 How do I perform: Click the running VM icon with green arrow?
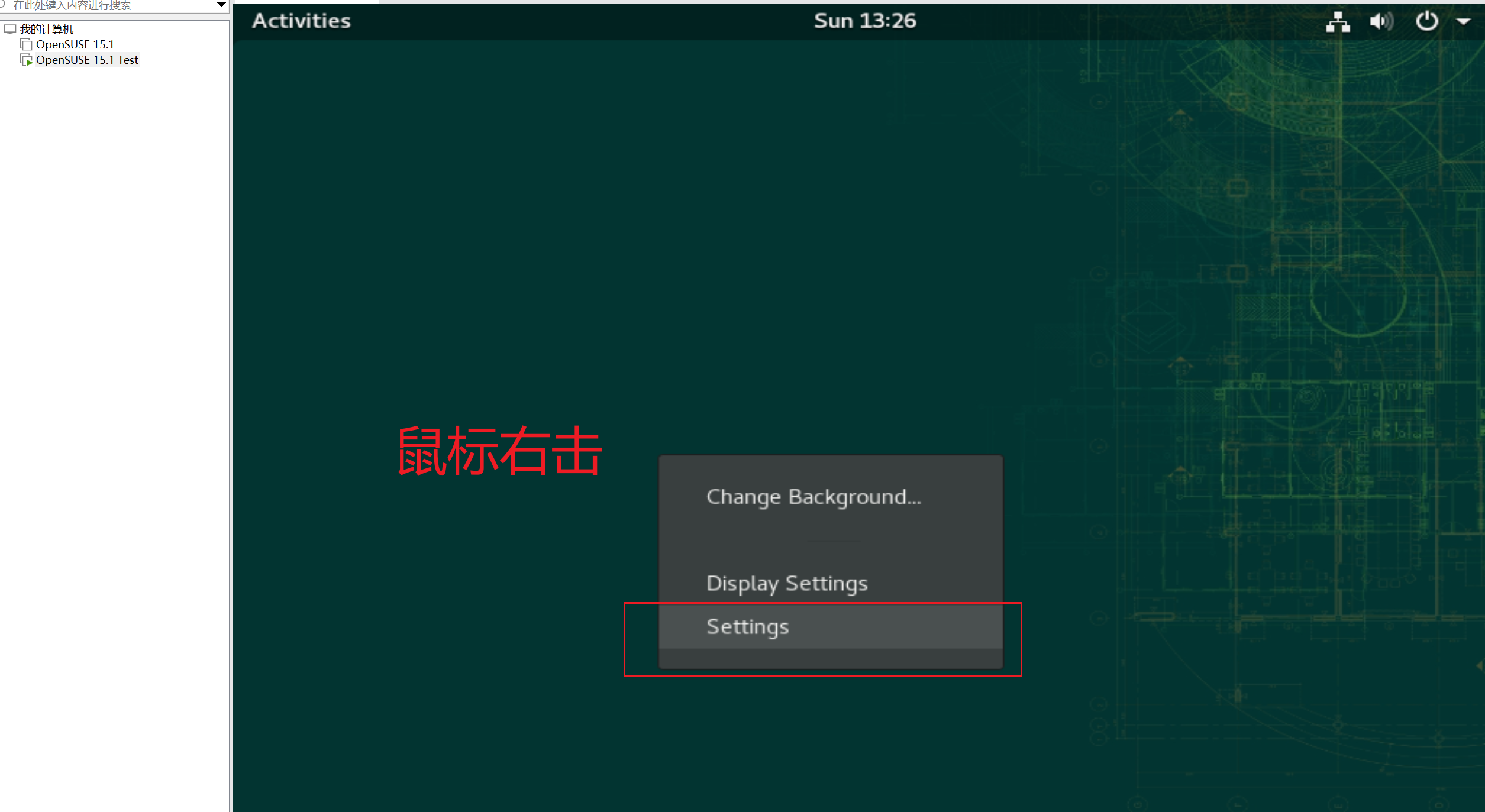click(x=26, y=60)
